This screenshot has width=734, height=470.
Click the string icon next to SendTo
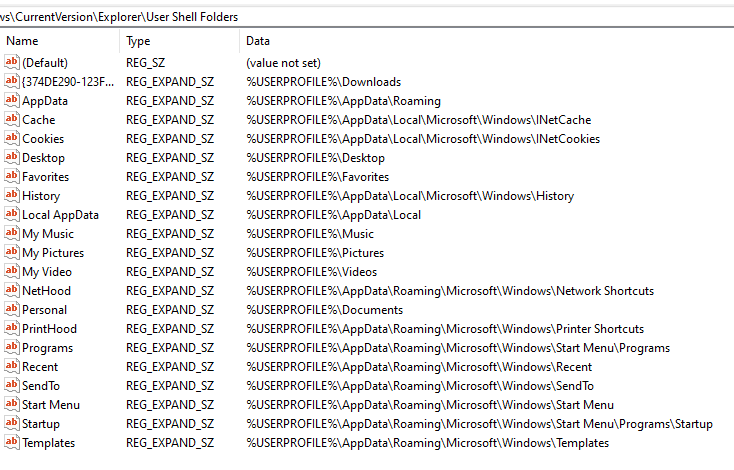point(12,386)
